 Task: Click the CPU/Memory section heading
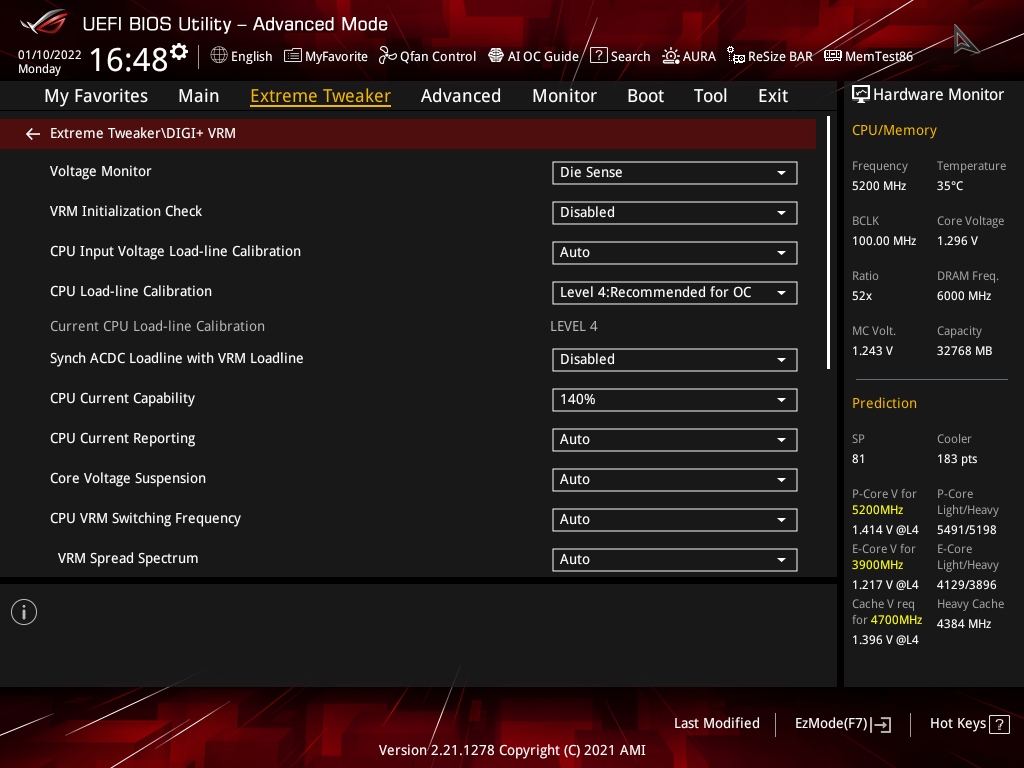[894, 130]
